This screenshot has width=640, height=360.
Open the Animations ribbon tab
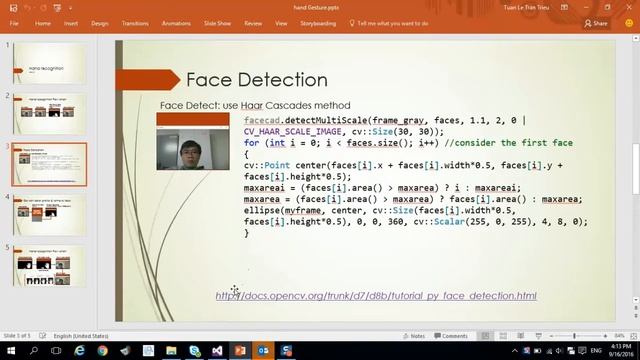click(x=176, y=23)
